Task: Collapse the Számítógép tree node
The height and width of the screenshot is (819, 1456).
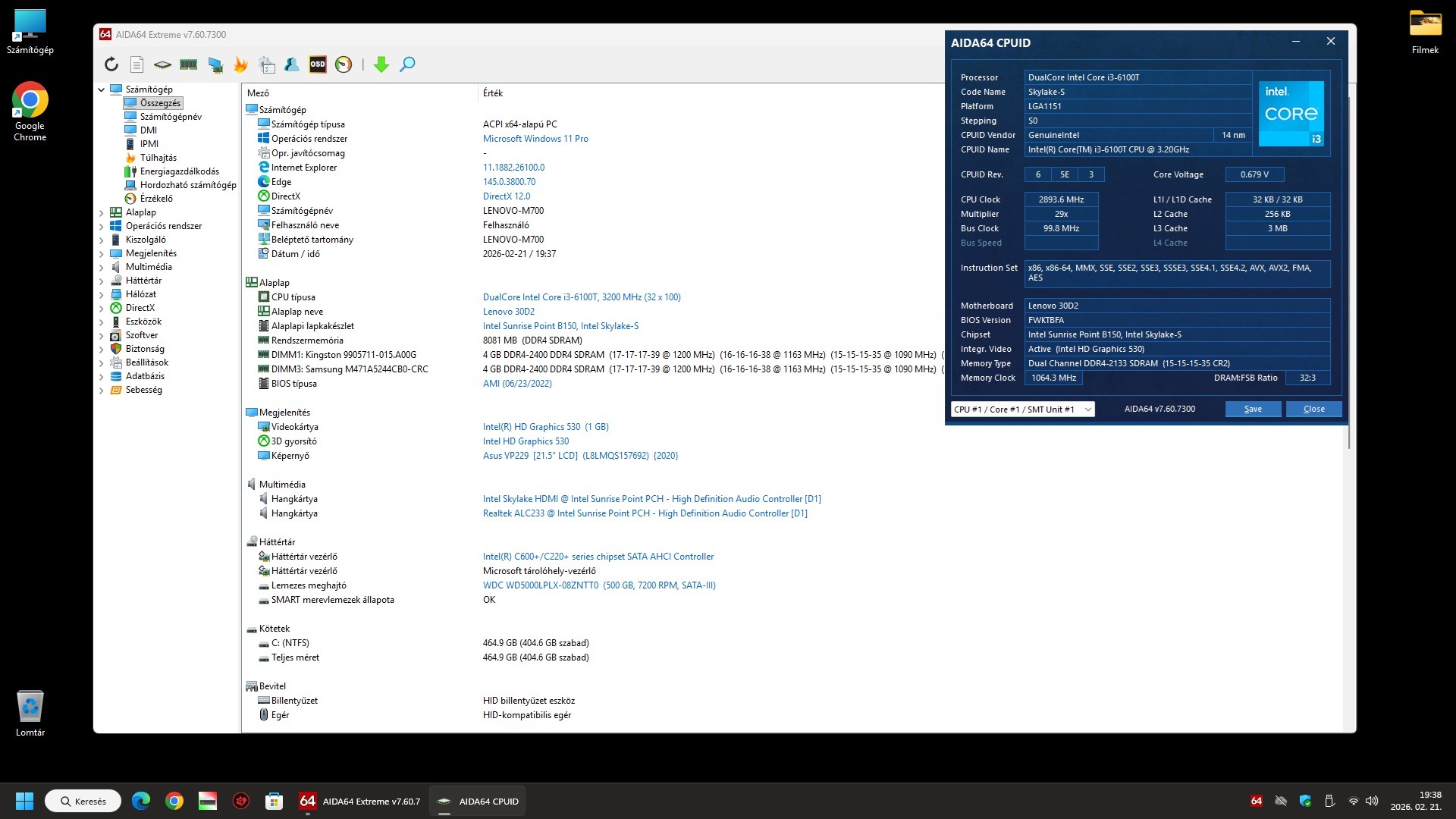Action: pos(101,89)
